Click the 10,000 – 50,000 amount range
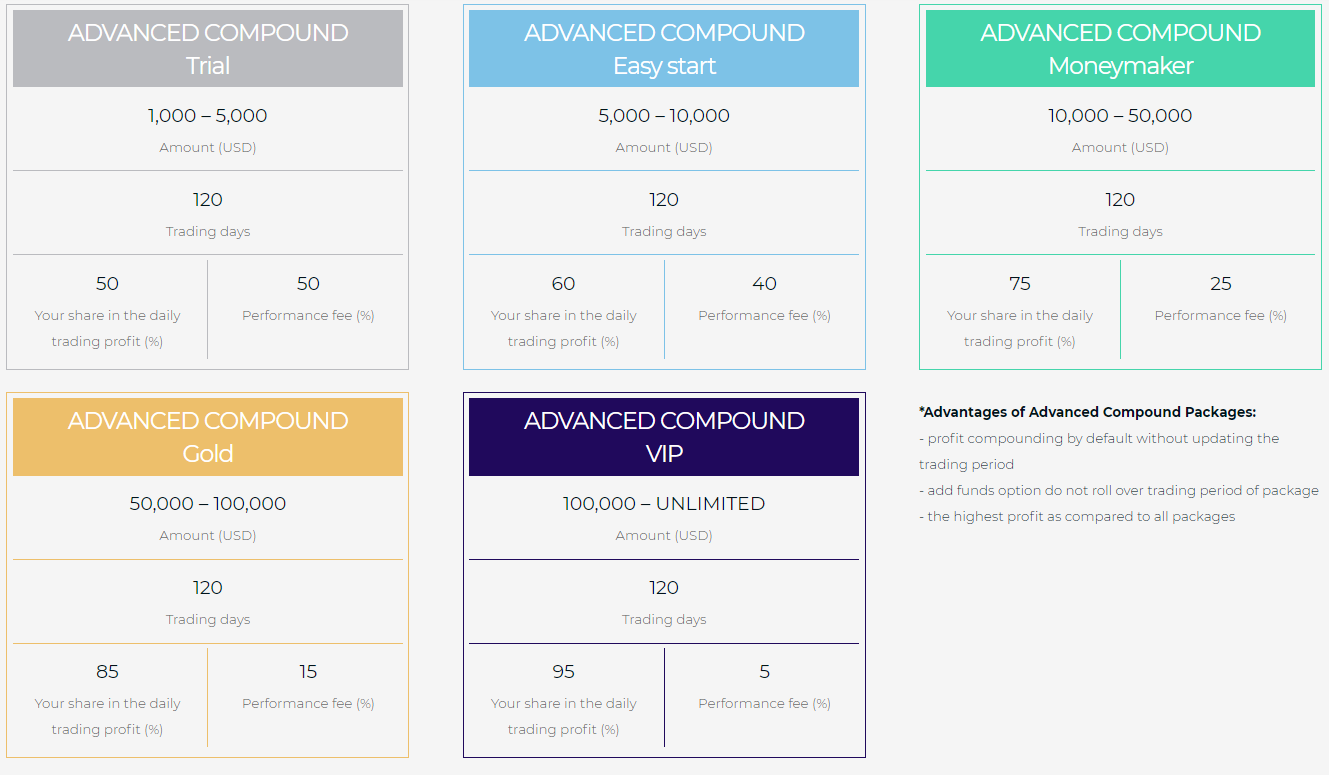 [x=1120, y=116]
